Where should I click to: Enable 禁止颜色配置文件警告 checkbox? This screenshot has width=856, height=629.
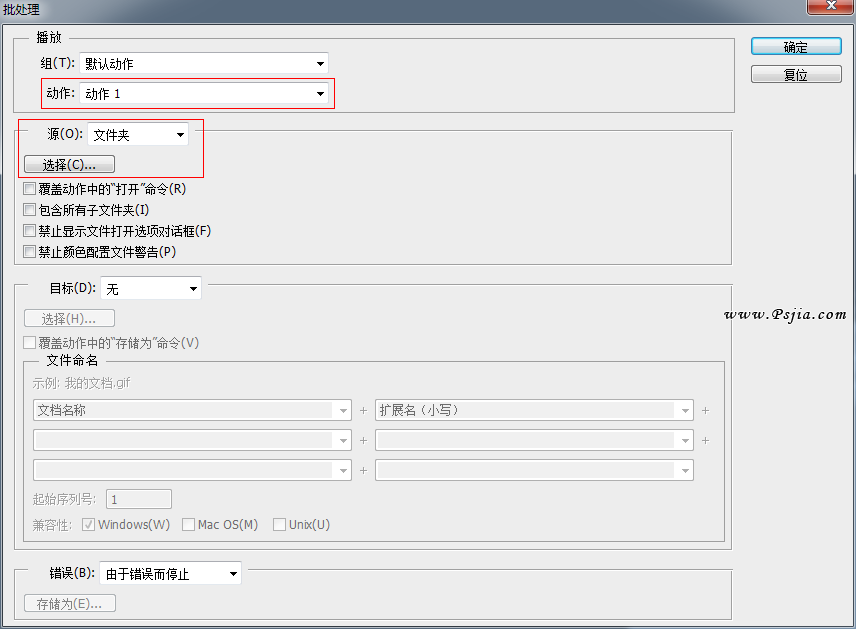tap(30, 252)
